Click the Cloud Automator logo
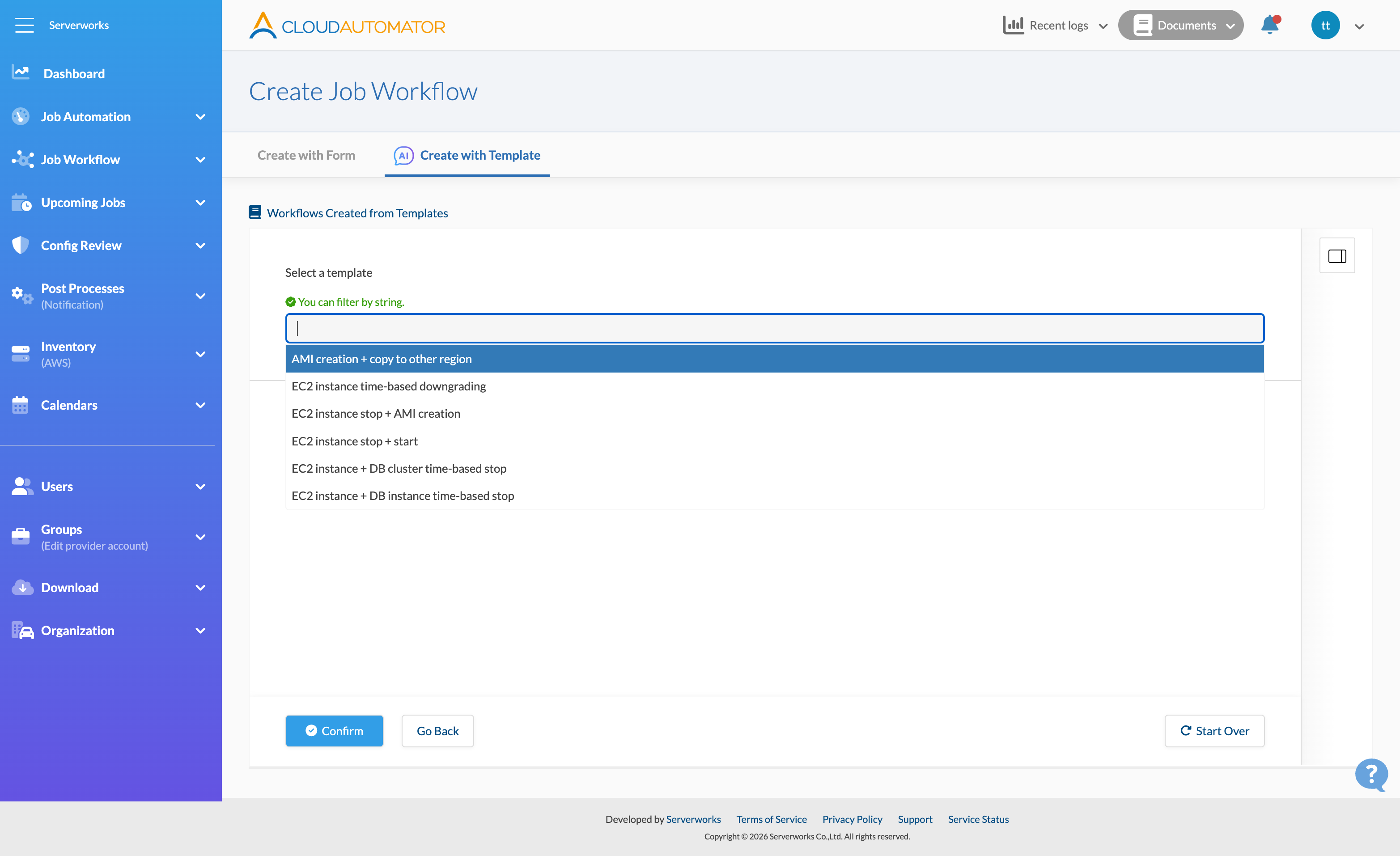Viewport: 1400px width, 856px height. click(x=347, y=25)
